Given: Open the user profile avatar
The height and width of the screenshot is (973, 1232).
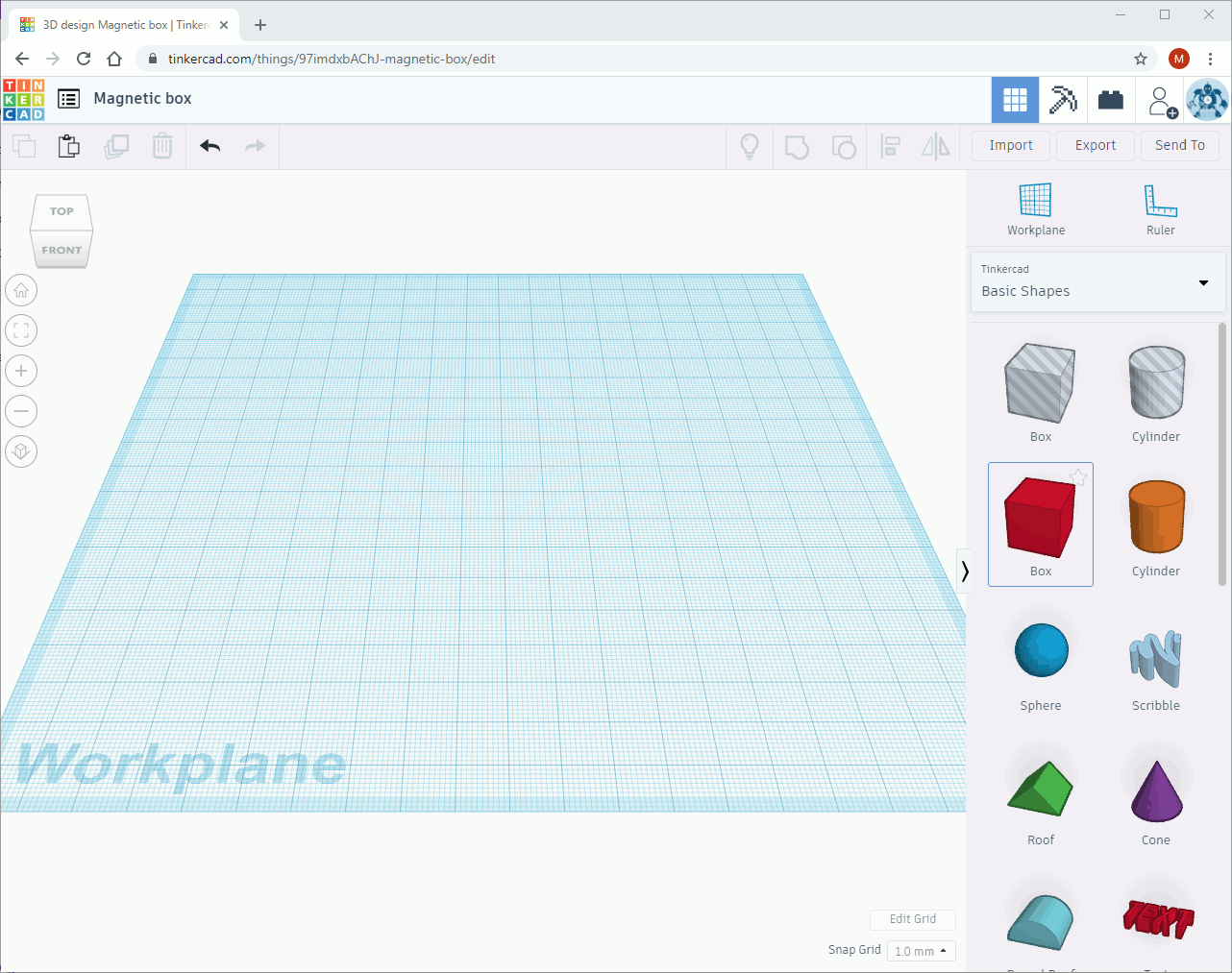Looking at the screenshot, I should [1207, 100].
